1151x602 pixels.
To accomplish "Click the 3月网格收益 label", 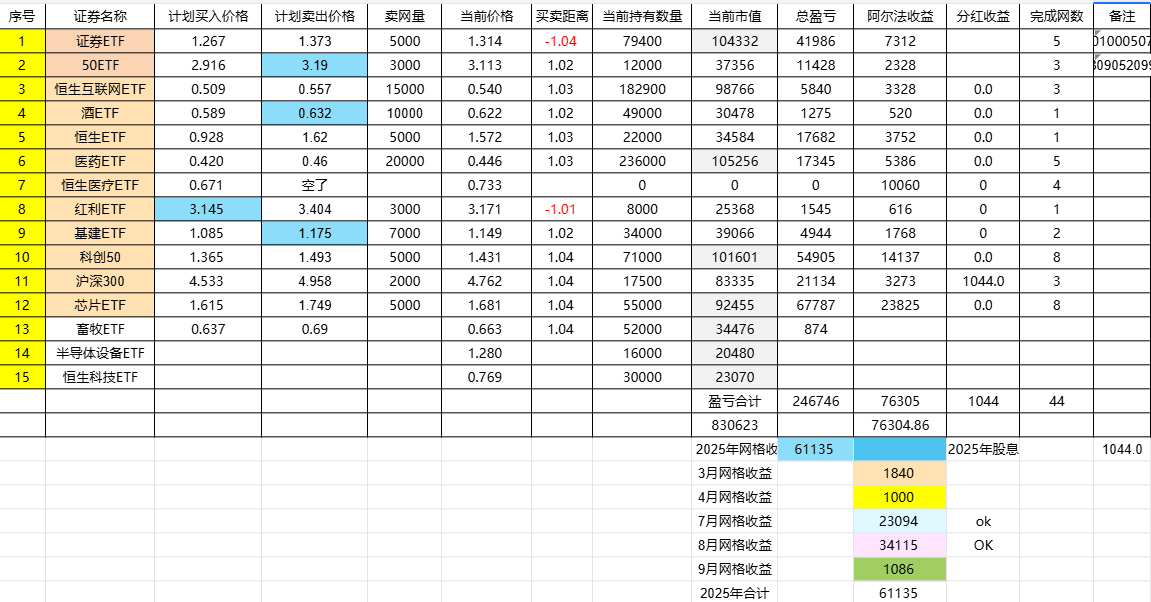I will 734,474.
